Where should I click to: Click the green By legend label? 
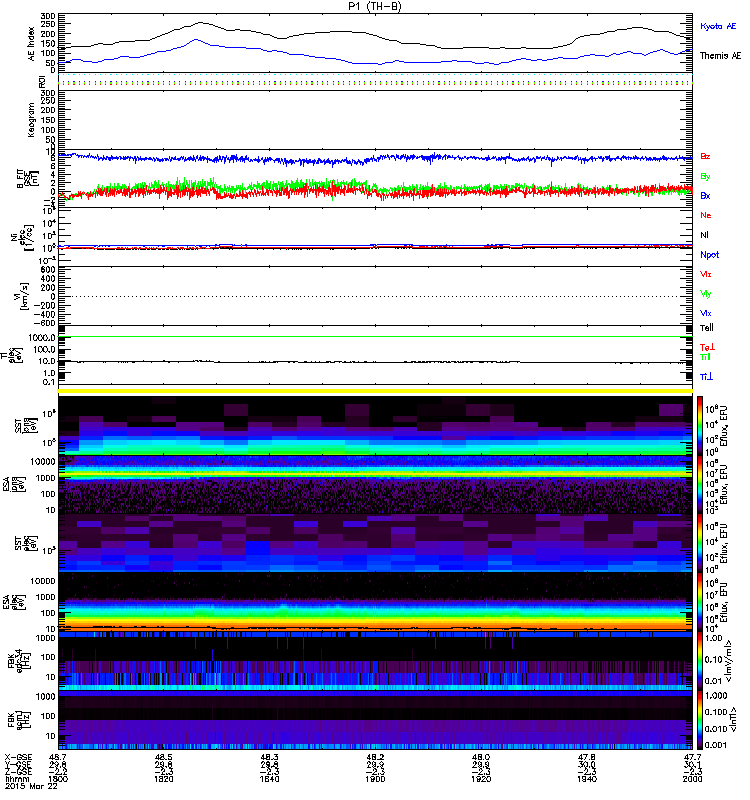(705, 177)
